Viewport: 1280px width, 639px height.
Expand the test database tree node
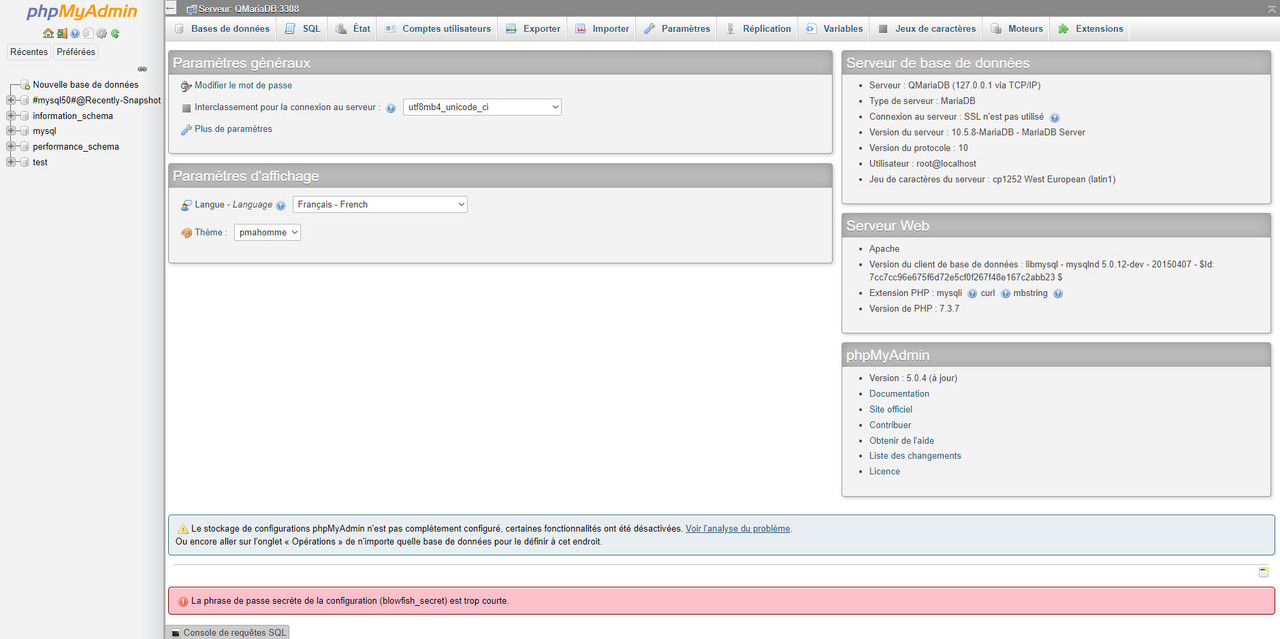pos(11,162)
